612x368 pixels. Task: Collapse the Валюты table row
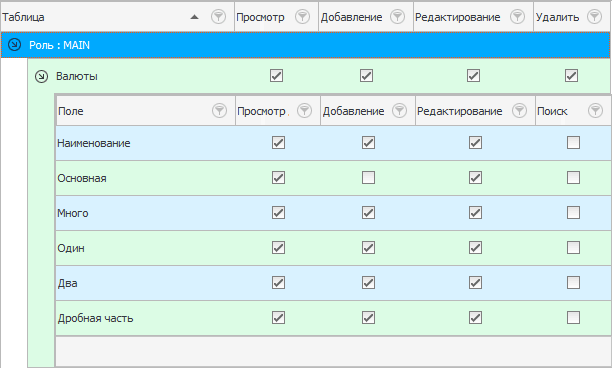41,76
